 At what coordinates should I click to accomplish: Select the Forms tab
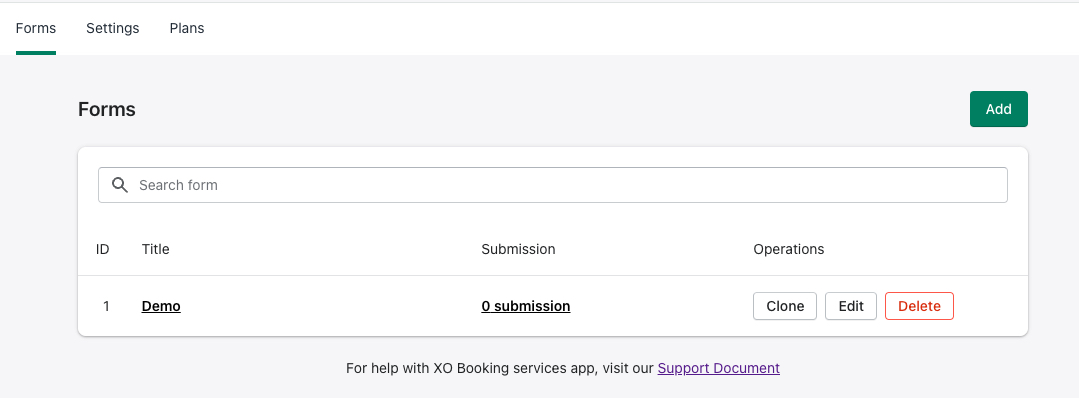[36, 28]
